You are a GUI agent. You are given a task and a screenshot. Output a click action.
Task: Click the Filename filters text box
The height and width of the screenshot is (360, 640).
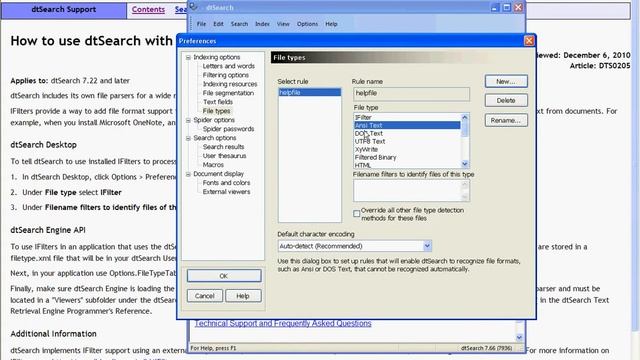click(411, 191)
